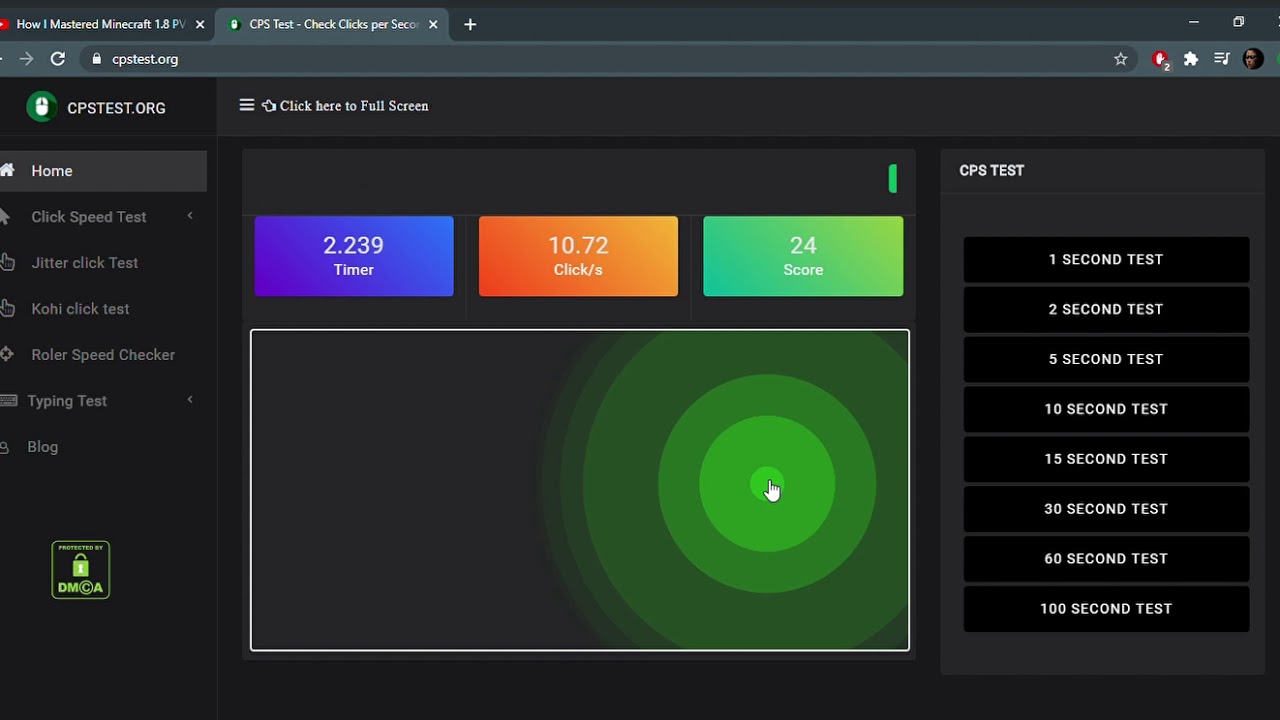The height and width of the screenshot is (720, 1280).
Task: Click the 10.72 Click/s card
Action: (578, 256)
